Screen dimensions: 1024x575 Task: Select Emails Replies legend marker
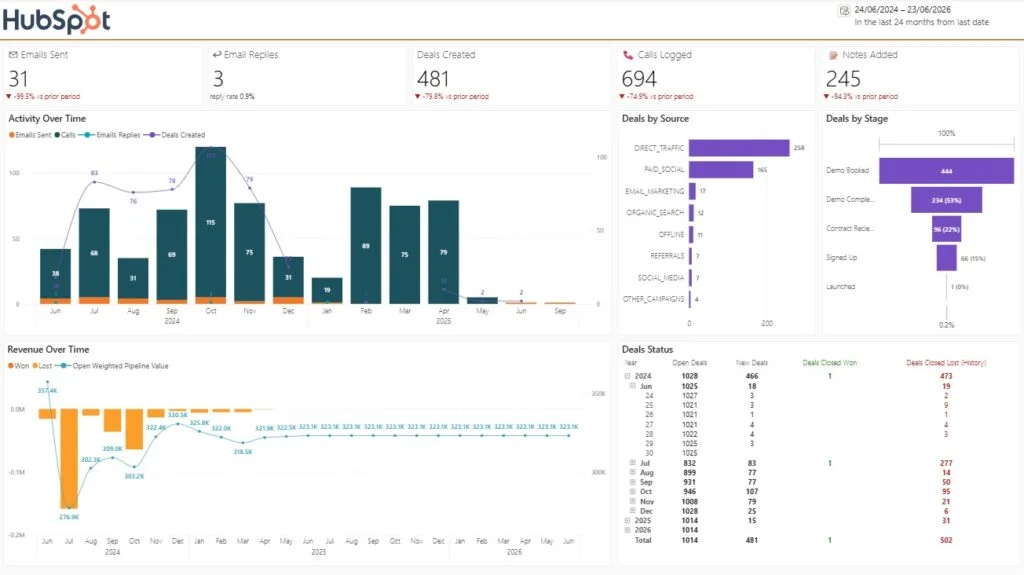point(86,135)
